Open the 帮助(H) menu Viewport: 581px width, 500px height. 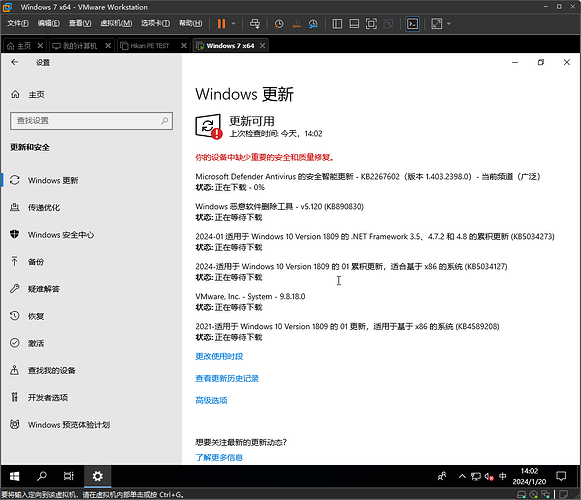[191, 23]
